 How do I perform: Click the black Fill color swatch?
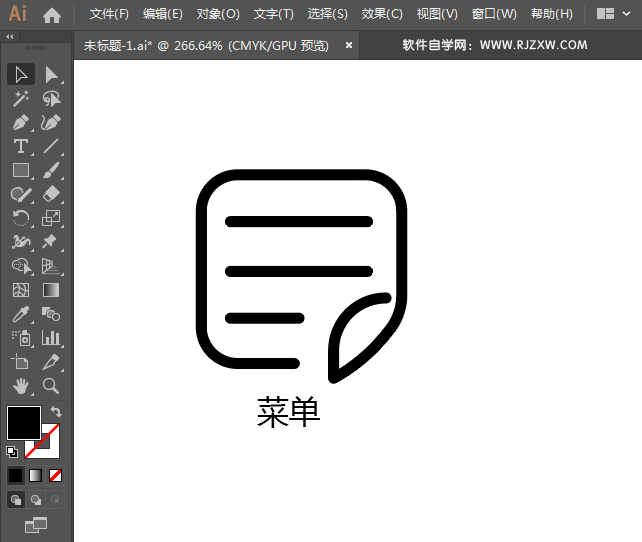click(23, 421)
